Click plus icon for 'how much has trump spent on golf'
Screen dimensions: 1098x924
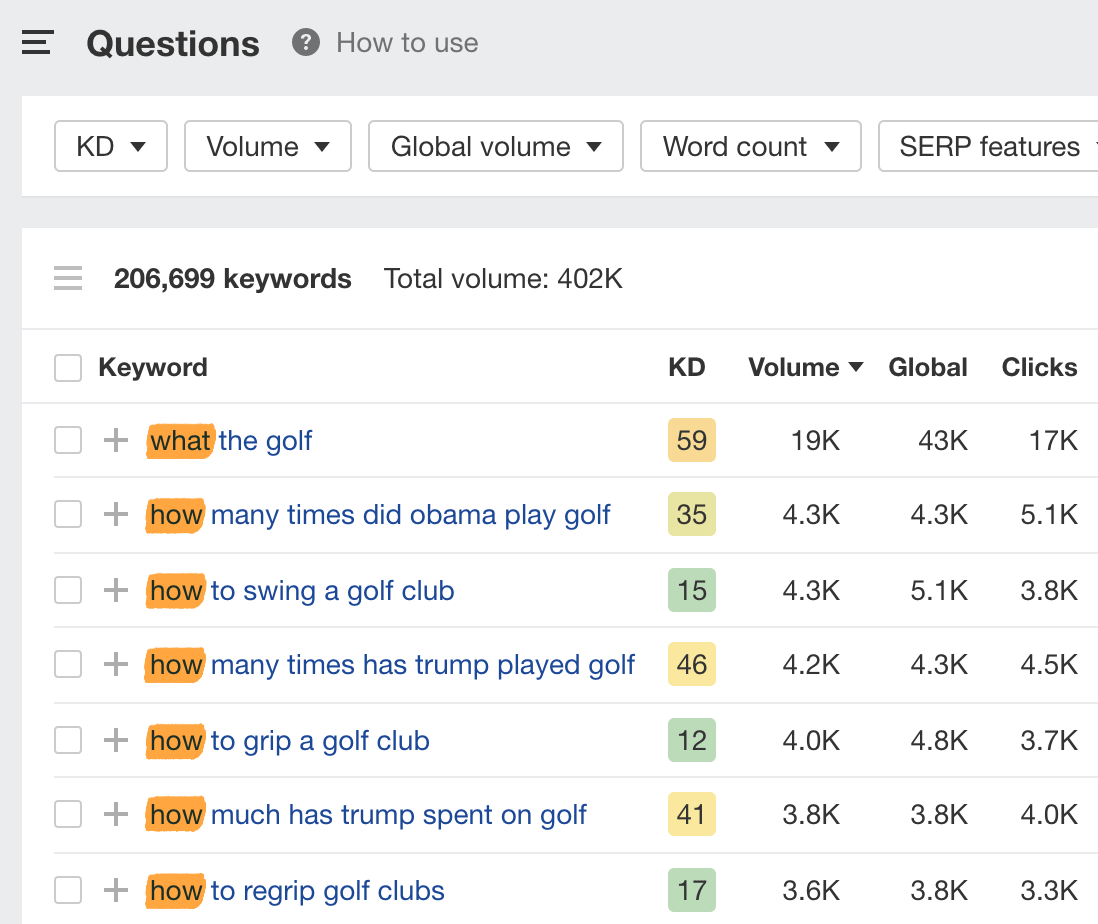pyautogui.click(x=116, y=815)
